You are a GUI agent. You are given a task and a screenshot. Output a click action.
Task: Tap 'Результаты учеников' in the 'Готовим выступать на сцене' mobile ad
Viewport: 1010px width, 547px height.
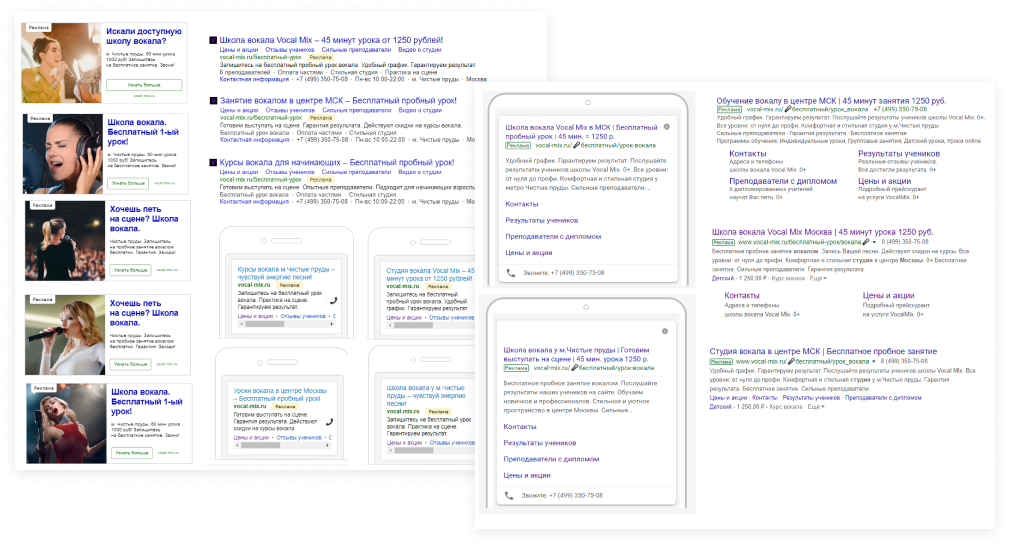click(540, 443)
